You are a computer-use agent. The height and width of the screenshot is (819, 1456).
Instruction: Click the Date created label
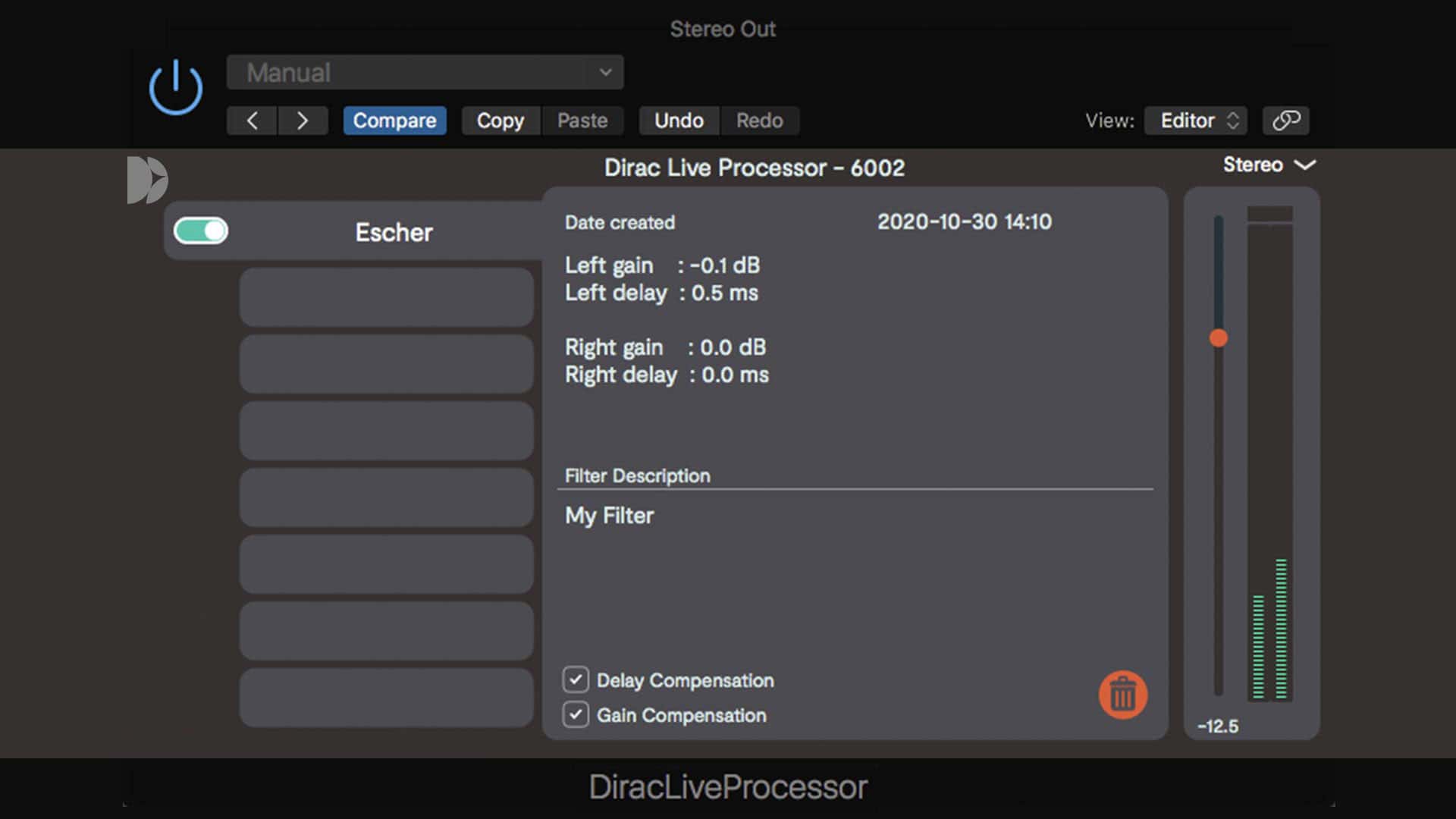(620, 222)
